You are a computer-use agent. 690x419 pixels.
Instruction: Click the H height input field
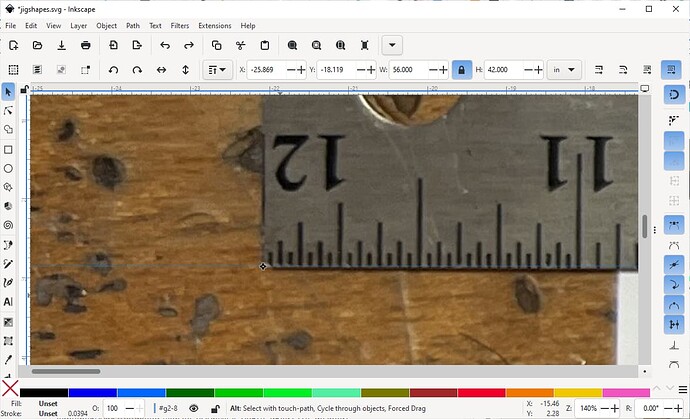coord(503,70)
